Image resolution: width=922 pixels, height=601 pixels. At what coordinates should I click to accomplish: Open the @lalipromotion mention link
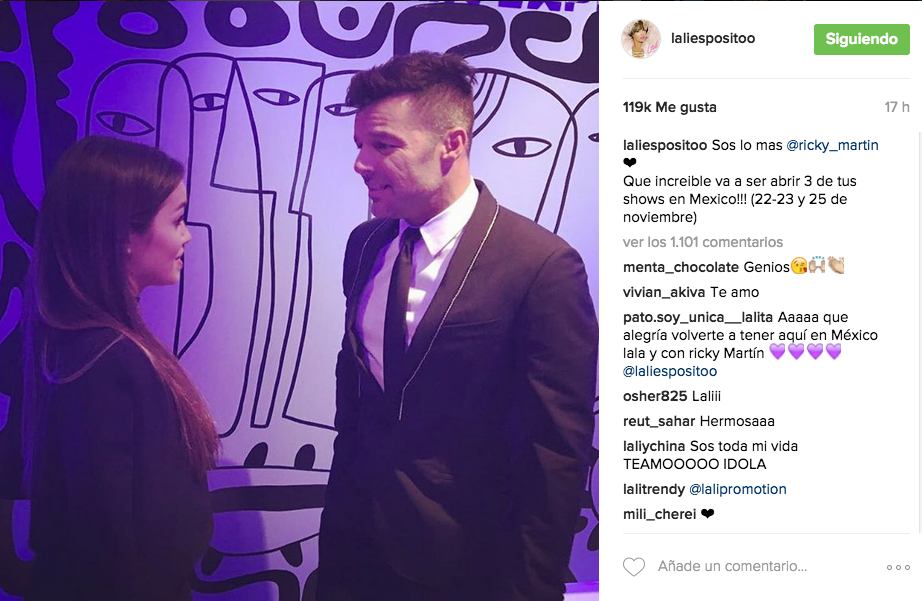click(x=737, y=489)
